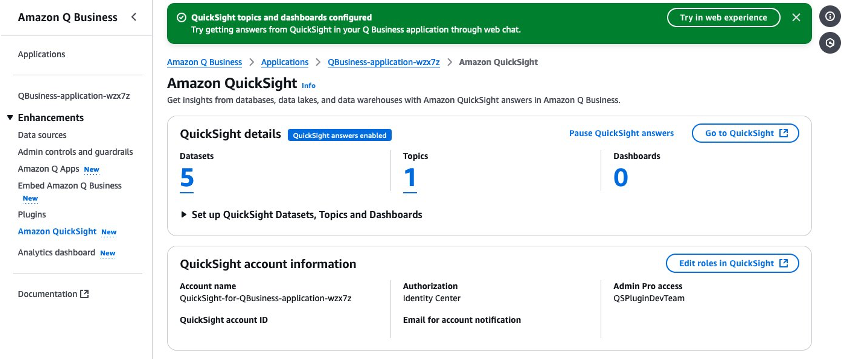Click Info link next to Amazon QuickSight heading
844x360 pixels.
(x=308, y=86)
